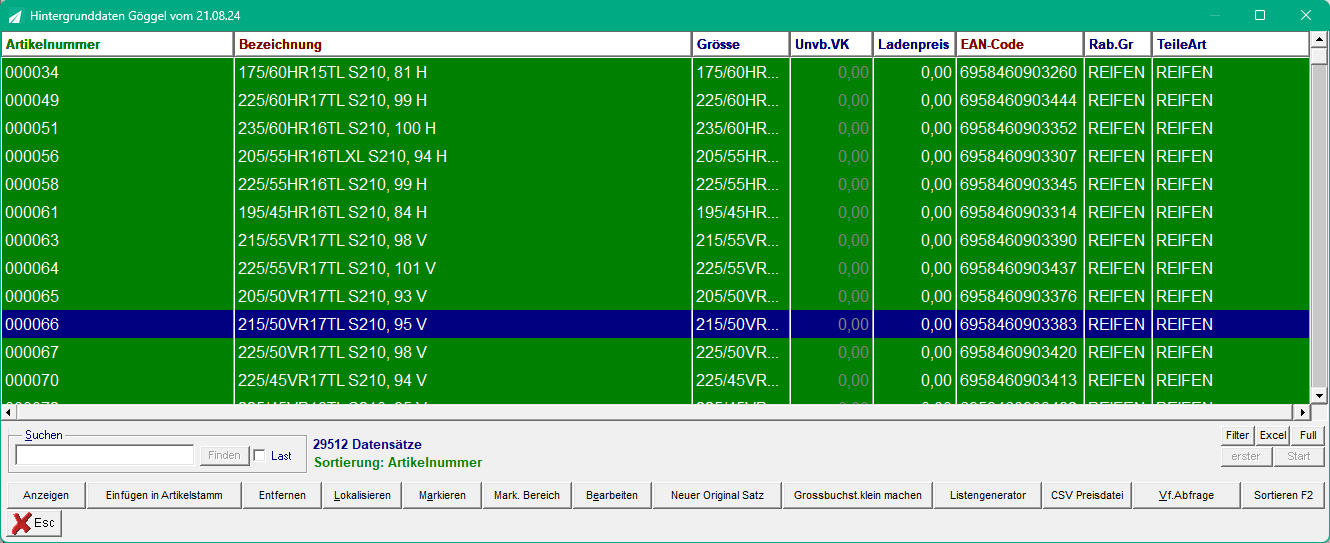The image size is (1330, 543).
Task: Click the Bearbeiten button
Action: [x=612, y=495]
